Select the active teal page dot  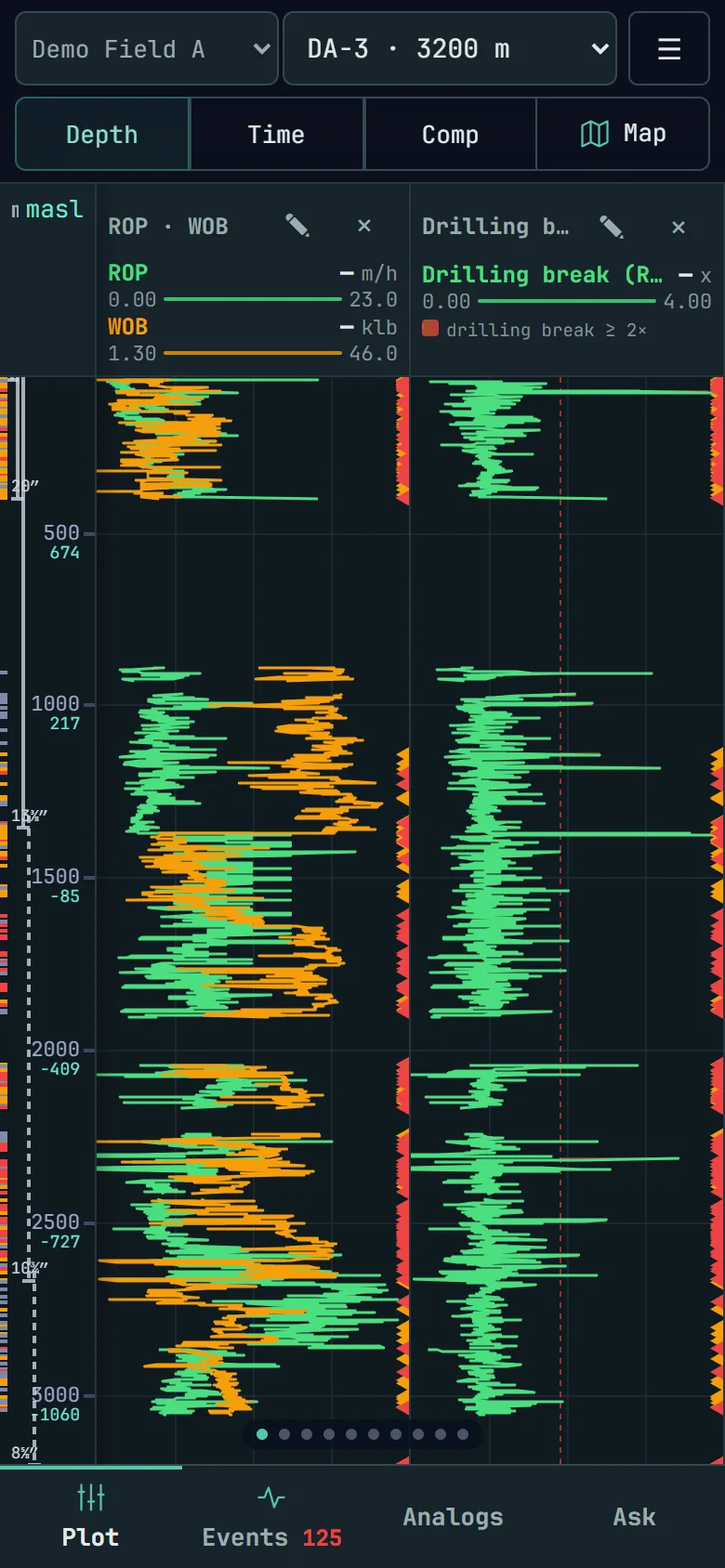click(x=262, y=1434)
